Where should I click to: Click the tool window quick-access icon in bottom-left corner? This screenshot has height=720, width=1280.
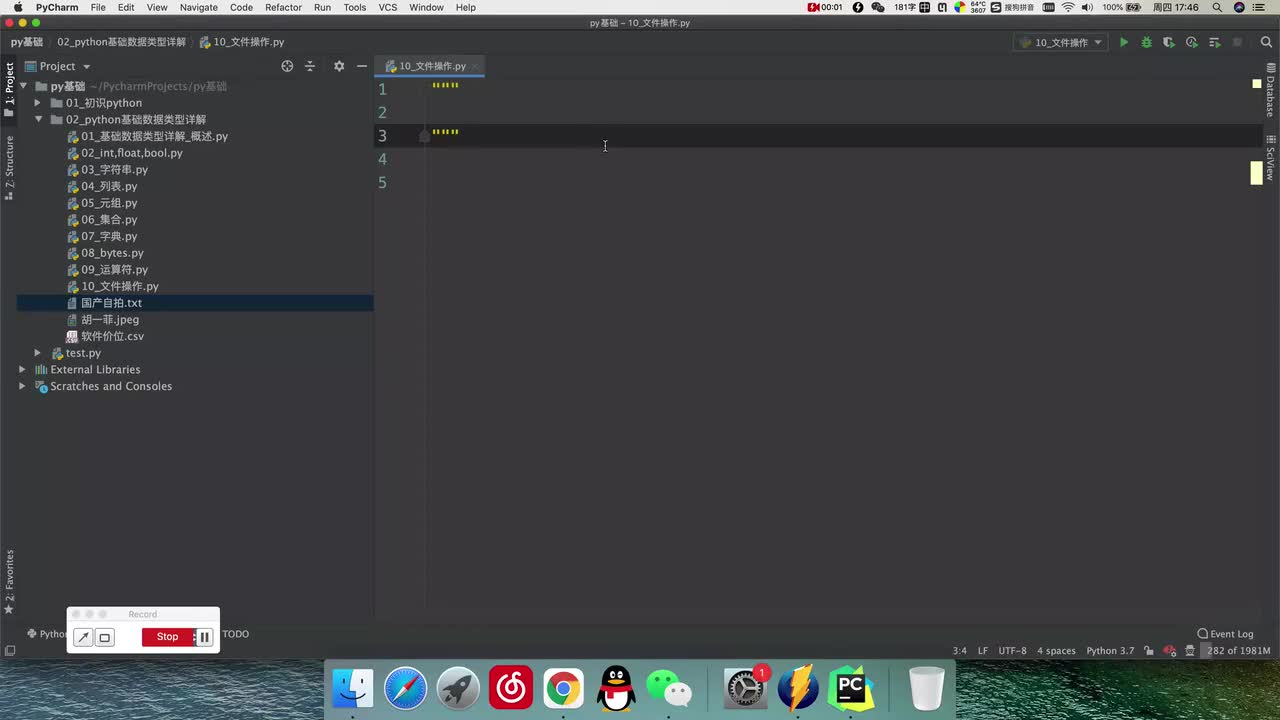coord(10,651)
